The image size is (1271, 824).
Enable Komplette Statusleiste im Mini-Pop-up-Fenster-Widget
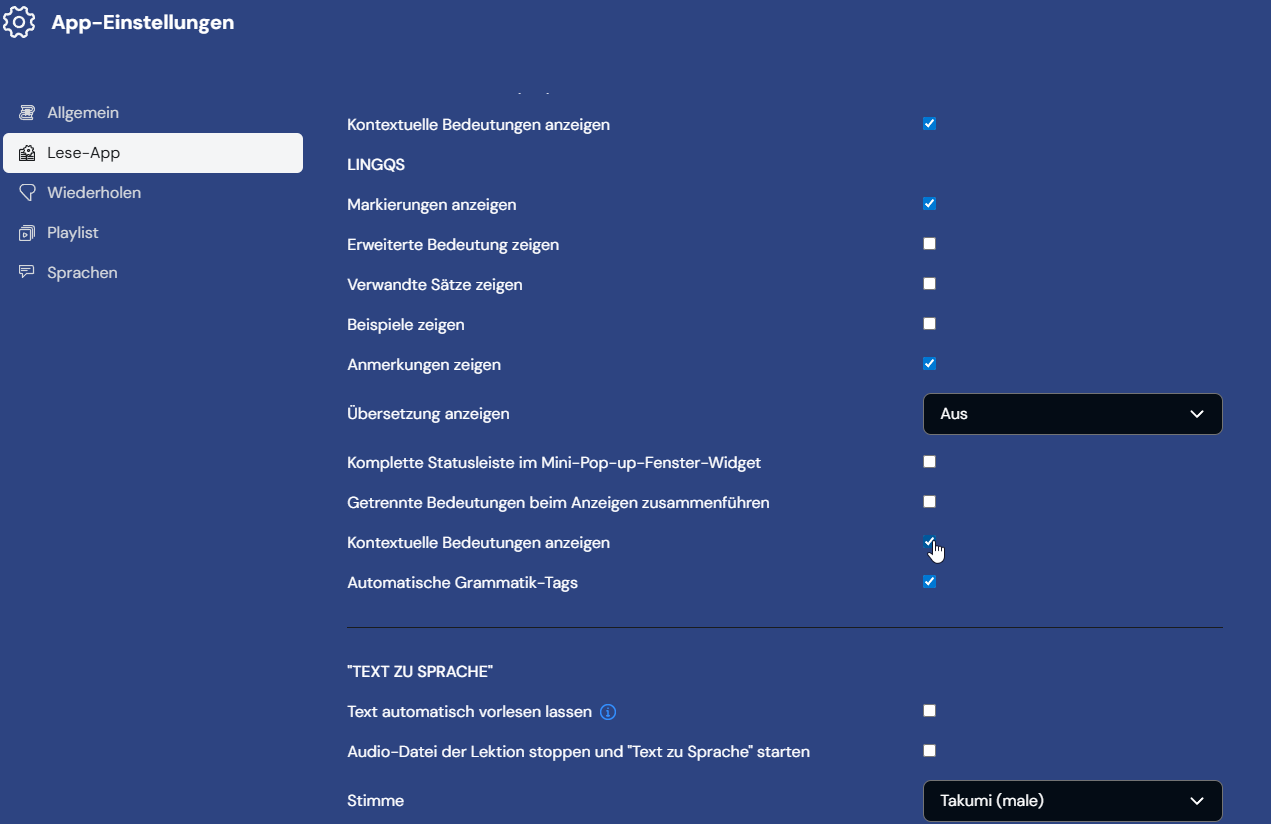(x=929, y=462)
